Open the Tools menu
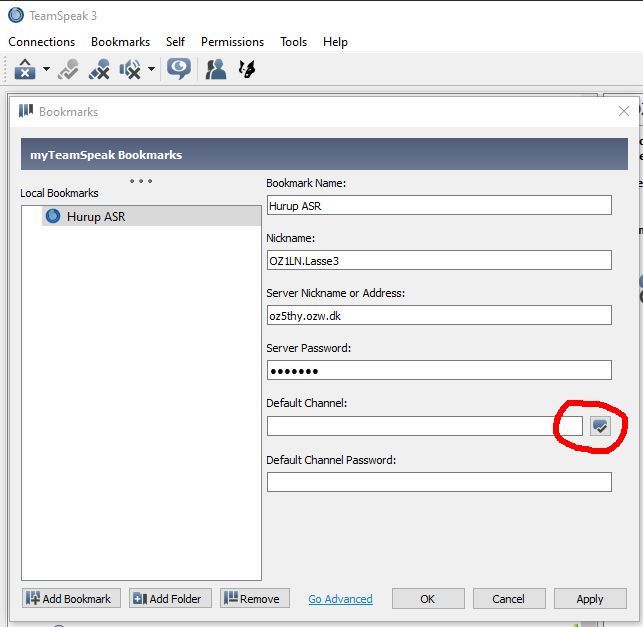Screen dimensions: 643x627 tap(294, 42)
